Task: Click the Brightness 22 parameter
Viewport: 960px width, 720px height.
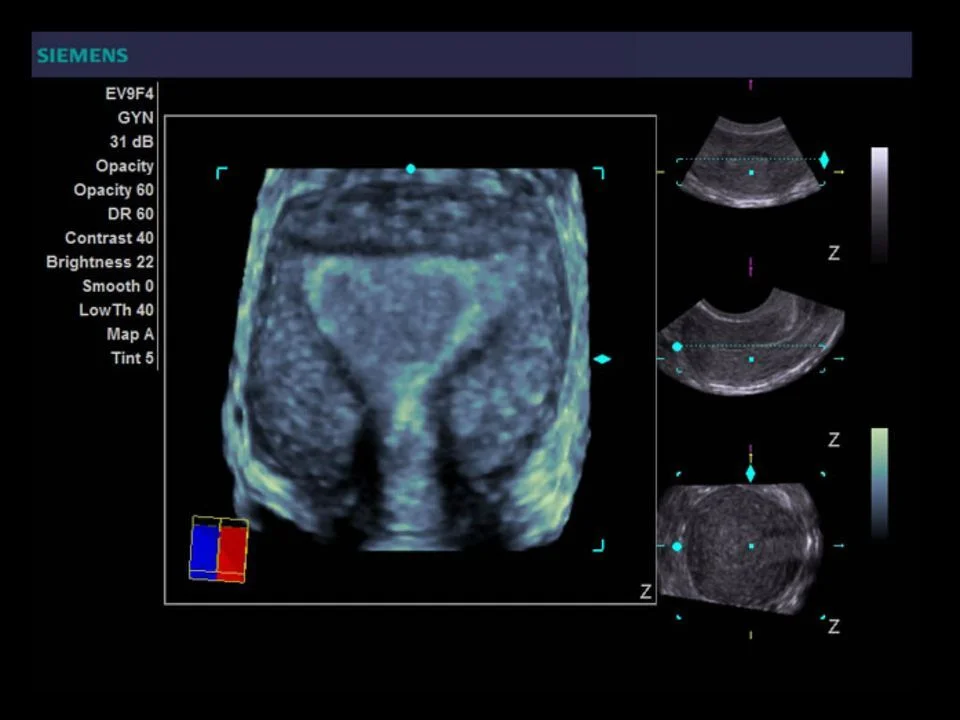Action: click(100, 262)
